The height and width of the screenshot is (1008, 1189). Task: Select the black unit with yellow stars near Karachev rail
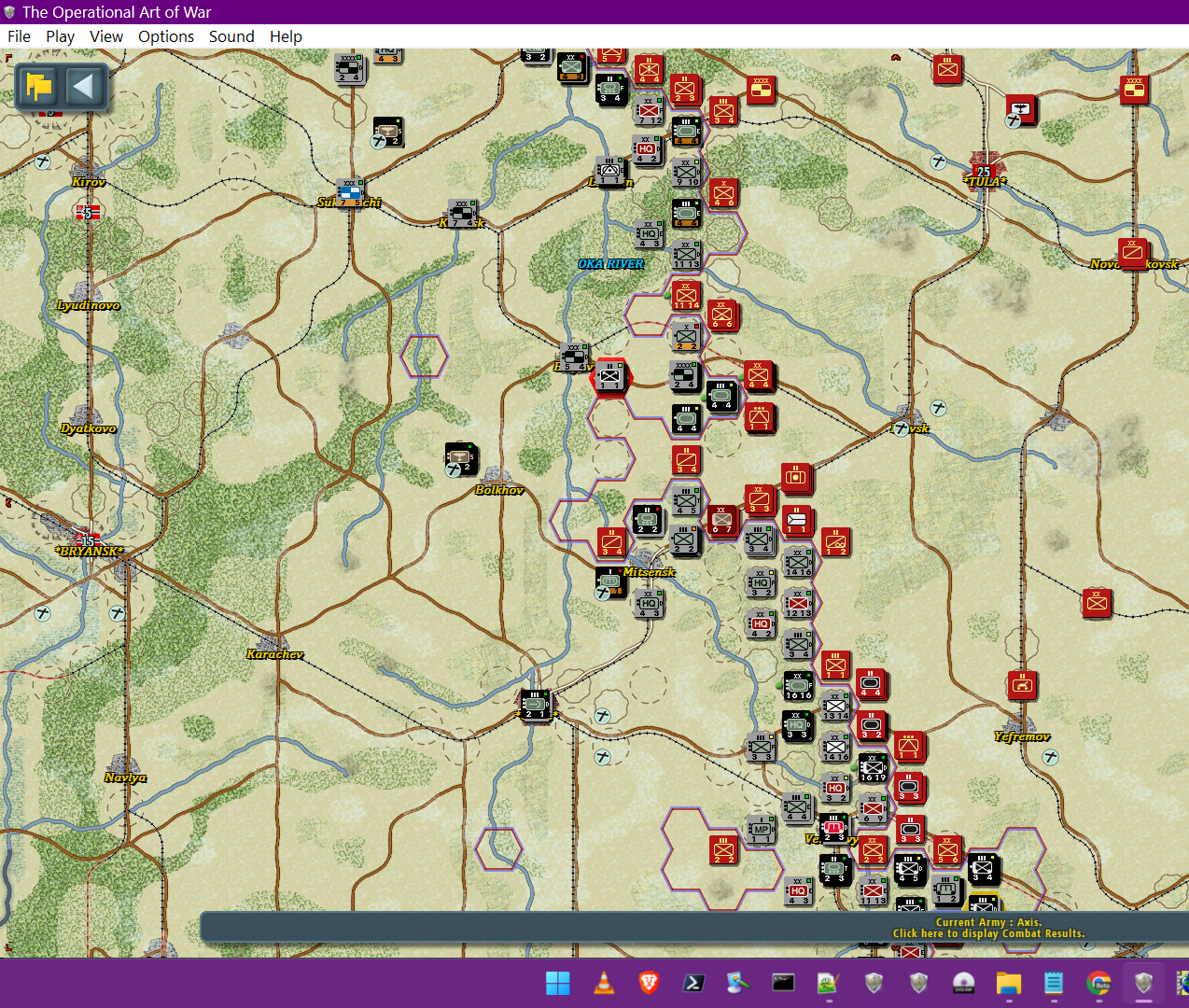pyautogui.click(x=536, y=705)
